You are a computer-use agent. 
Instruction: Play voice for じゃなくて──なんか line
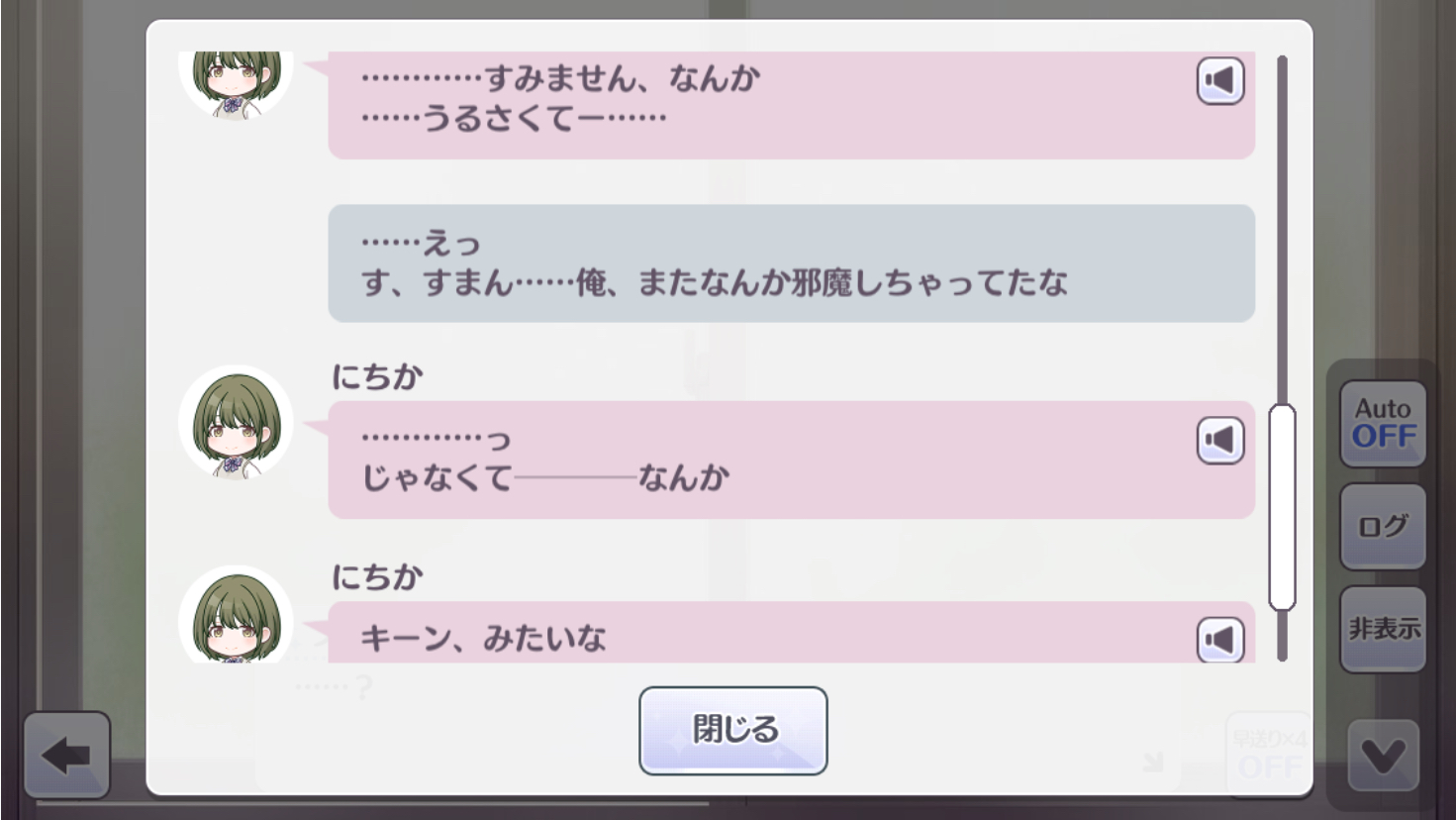[x=1220, y=440]
